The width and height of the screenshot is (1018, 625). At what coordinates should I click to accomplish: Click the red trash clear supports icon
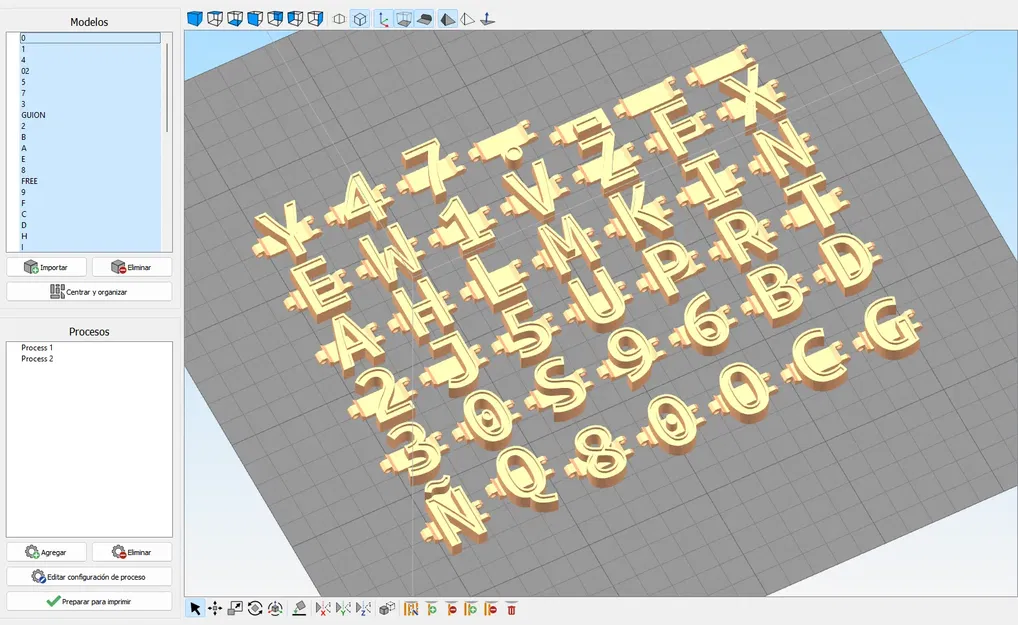512,609
